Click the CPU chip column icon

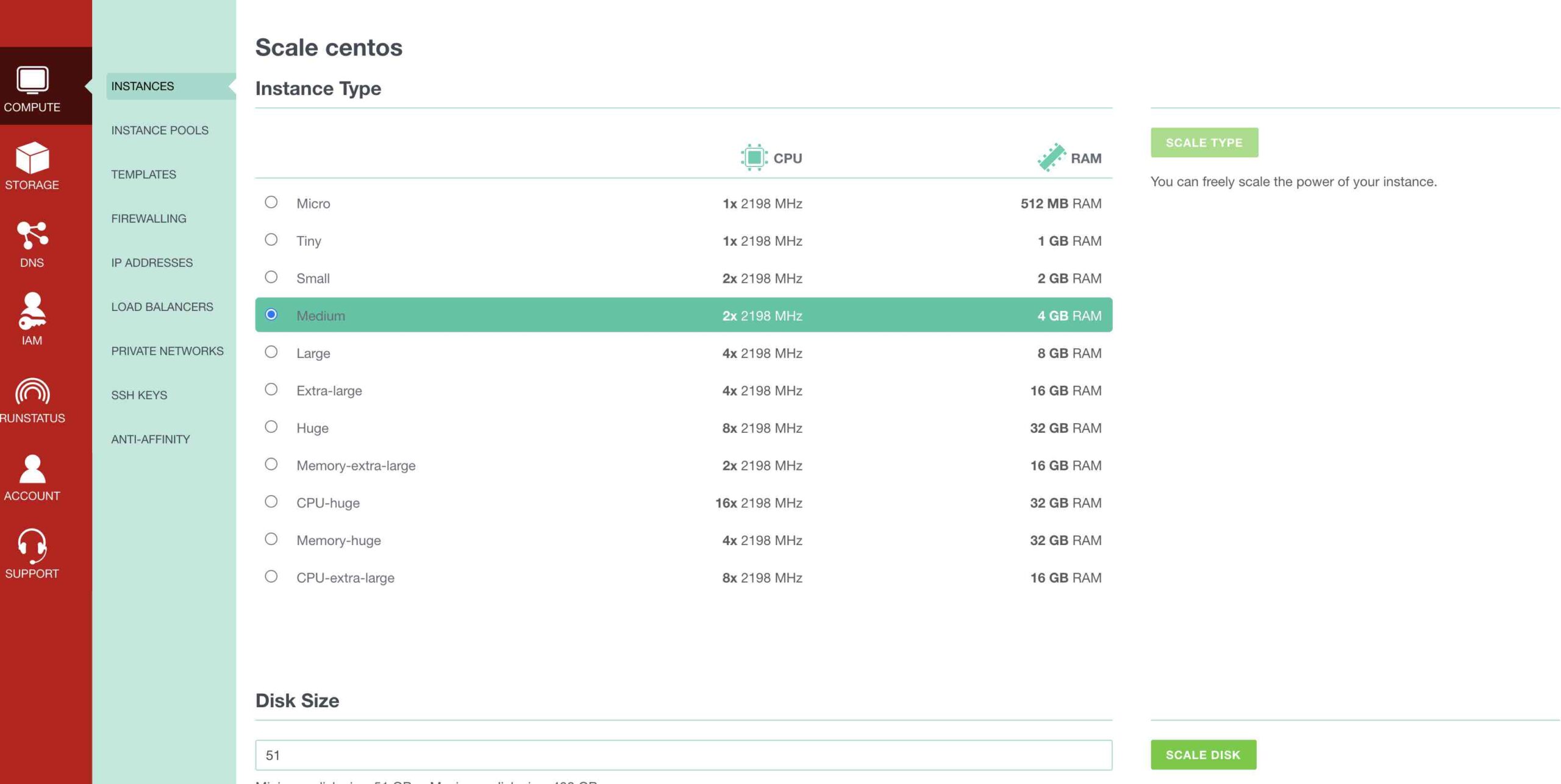coord(754,158)
